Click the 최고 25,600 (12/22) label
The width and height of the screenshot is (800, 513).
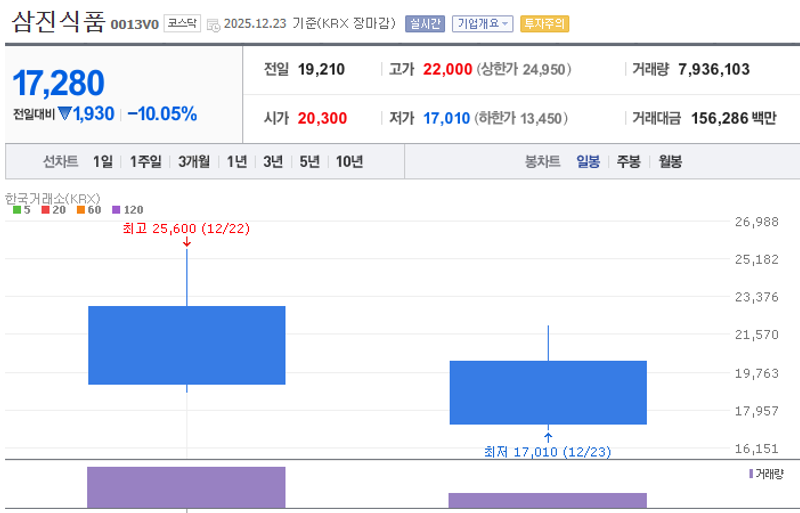point(186,228)
